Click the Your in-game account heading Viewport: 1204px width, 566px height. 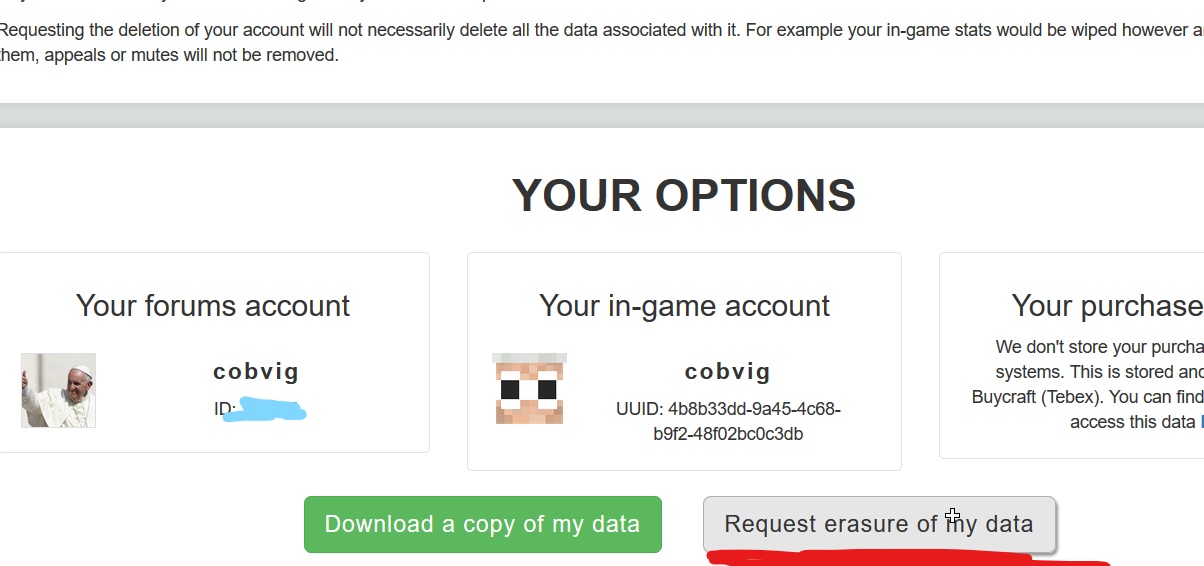(x=684, y=306)
